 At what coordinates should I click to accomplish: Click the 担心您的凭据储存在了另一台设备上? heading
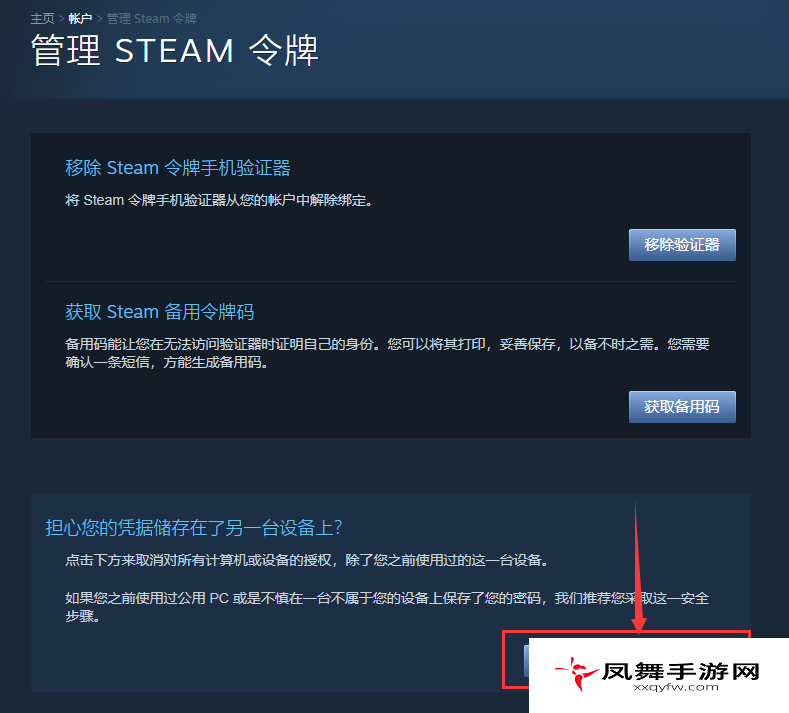point(194,528)
